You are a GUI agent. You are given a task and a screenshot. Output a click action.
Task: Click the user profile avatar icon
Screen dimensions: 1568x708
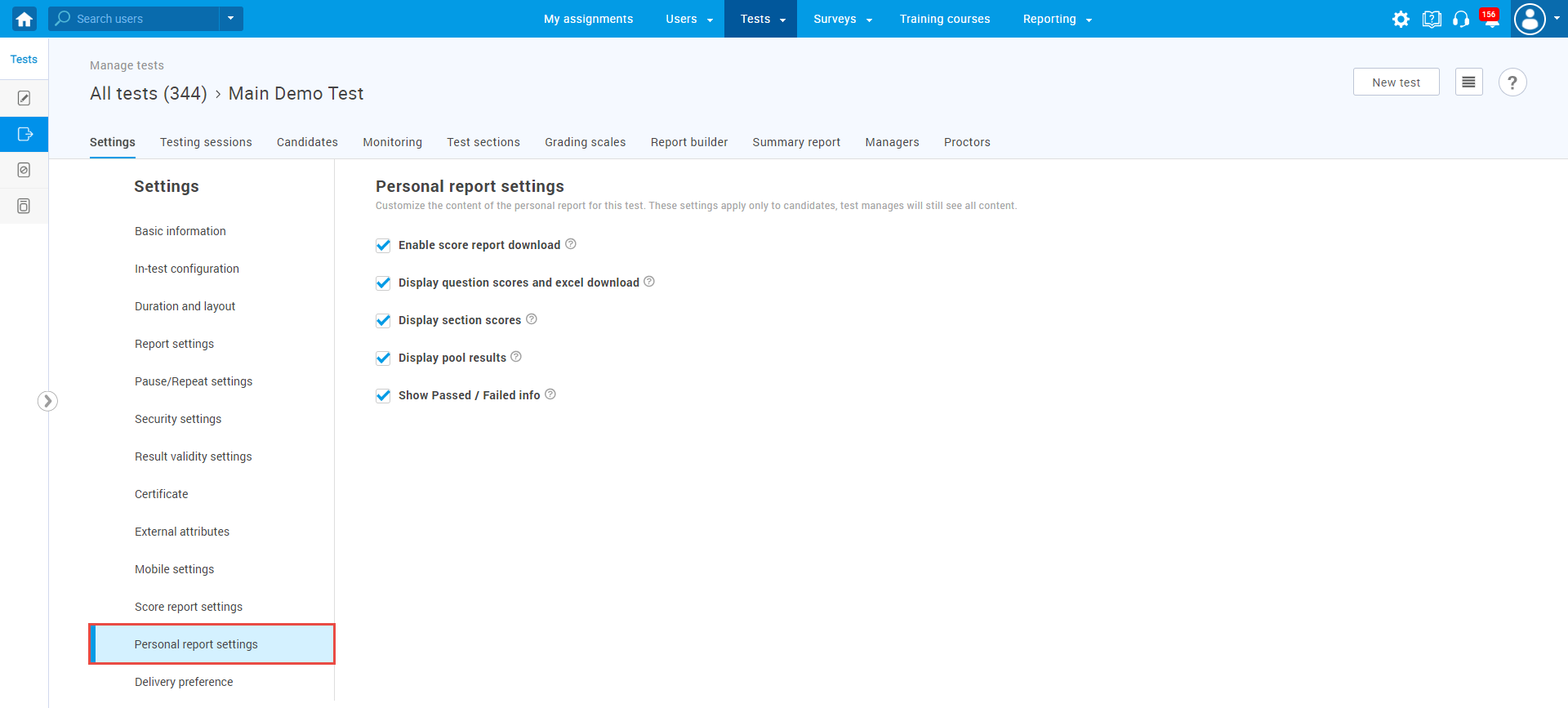(x=1530, y=19)
